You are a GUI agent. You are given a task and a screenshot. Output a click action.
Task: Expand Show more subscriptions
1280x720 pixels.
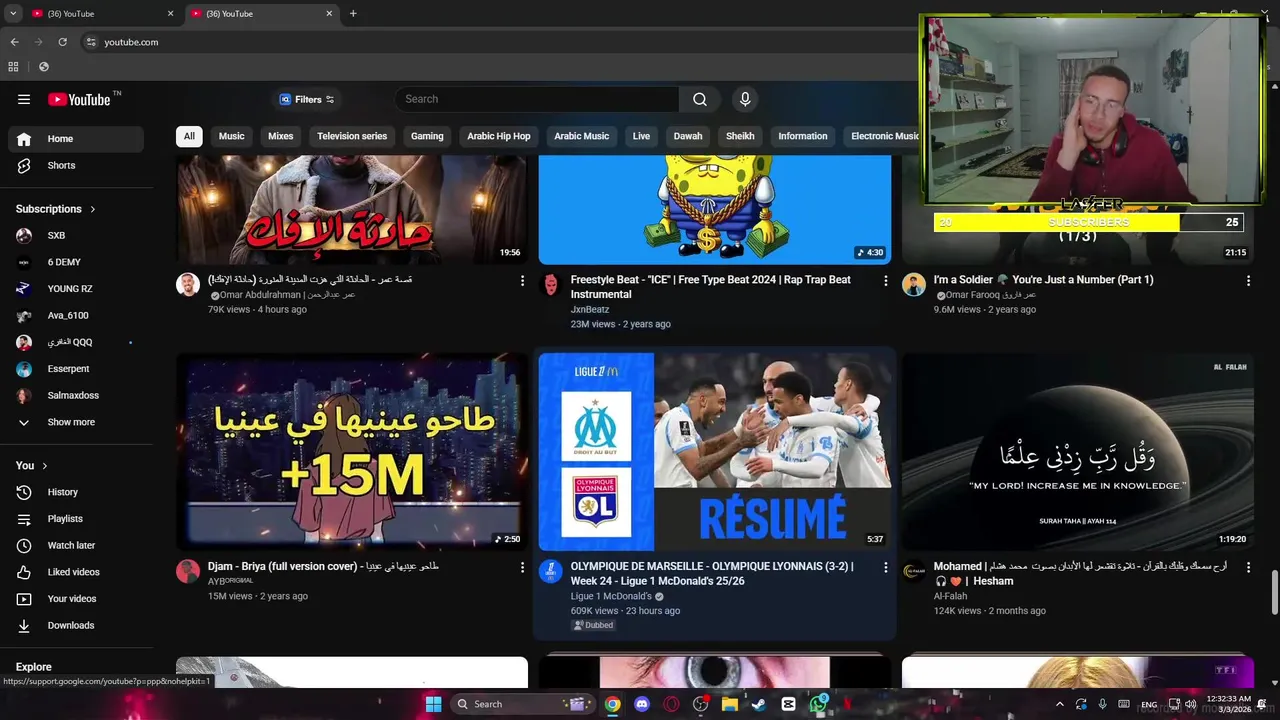[x=76, y=422]
